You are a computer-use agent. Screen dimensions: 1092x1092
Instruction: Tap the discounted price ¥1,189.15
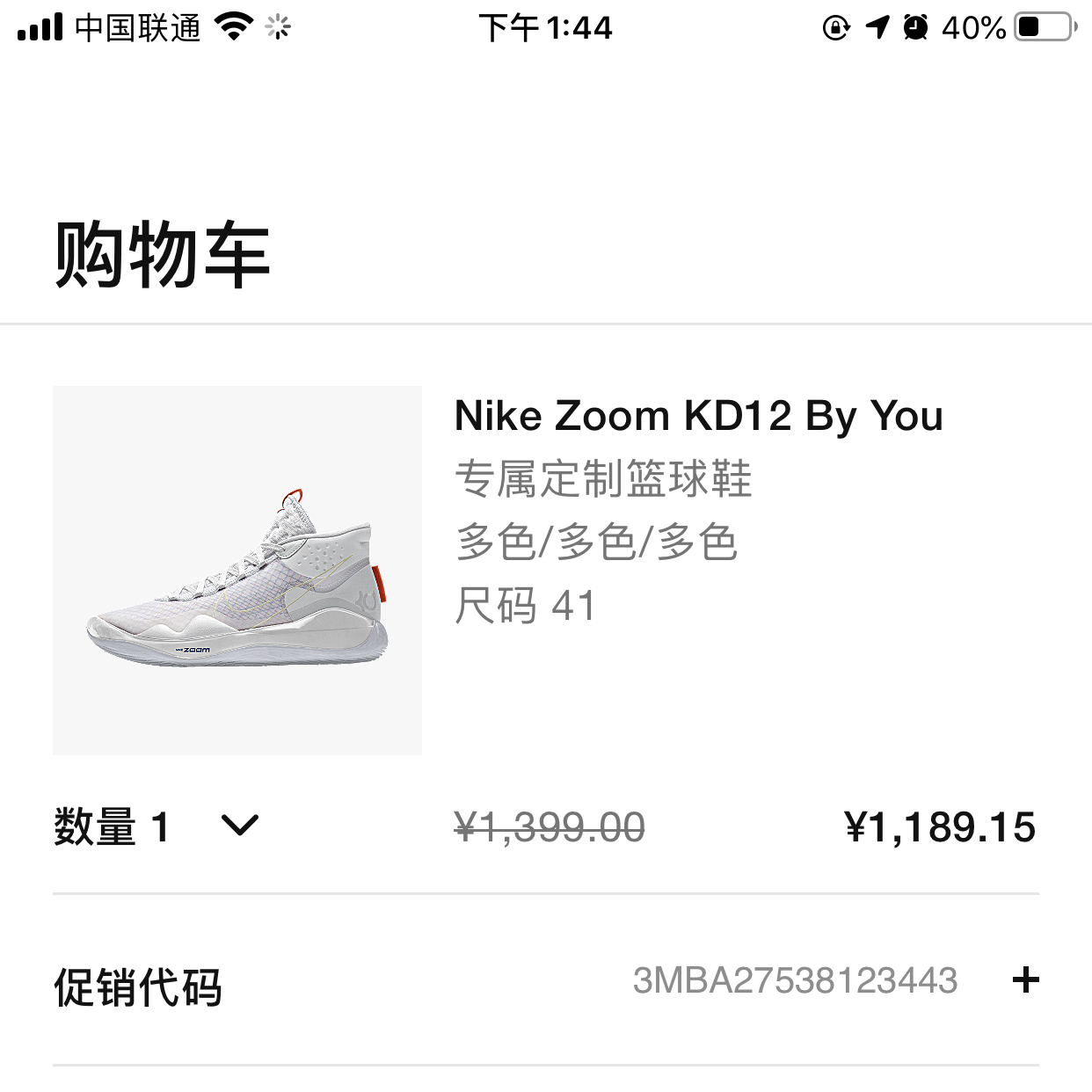coord(940,827)
